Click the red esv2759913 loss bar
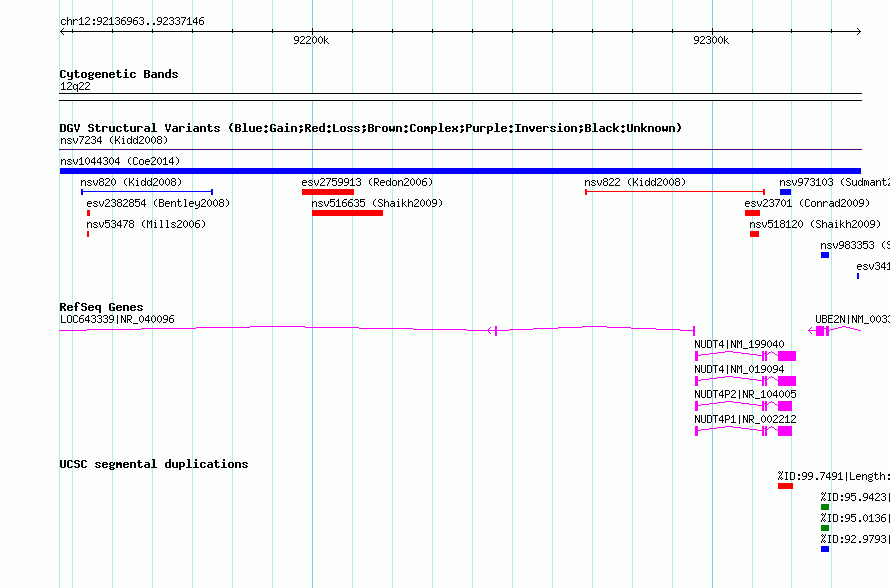The height and width of the screenshot is (588, 890). (x=328, y=192)
